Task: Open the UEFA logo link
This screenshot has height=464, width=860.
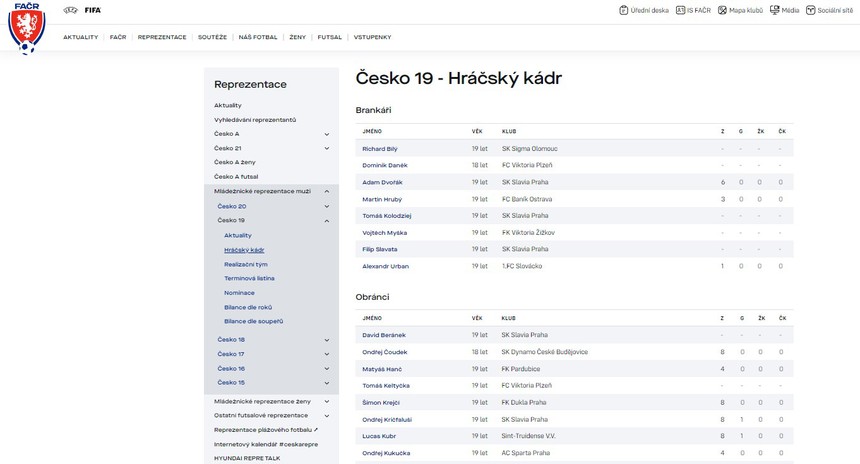Action: point(70,10)
